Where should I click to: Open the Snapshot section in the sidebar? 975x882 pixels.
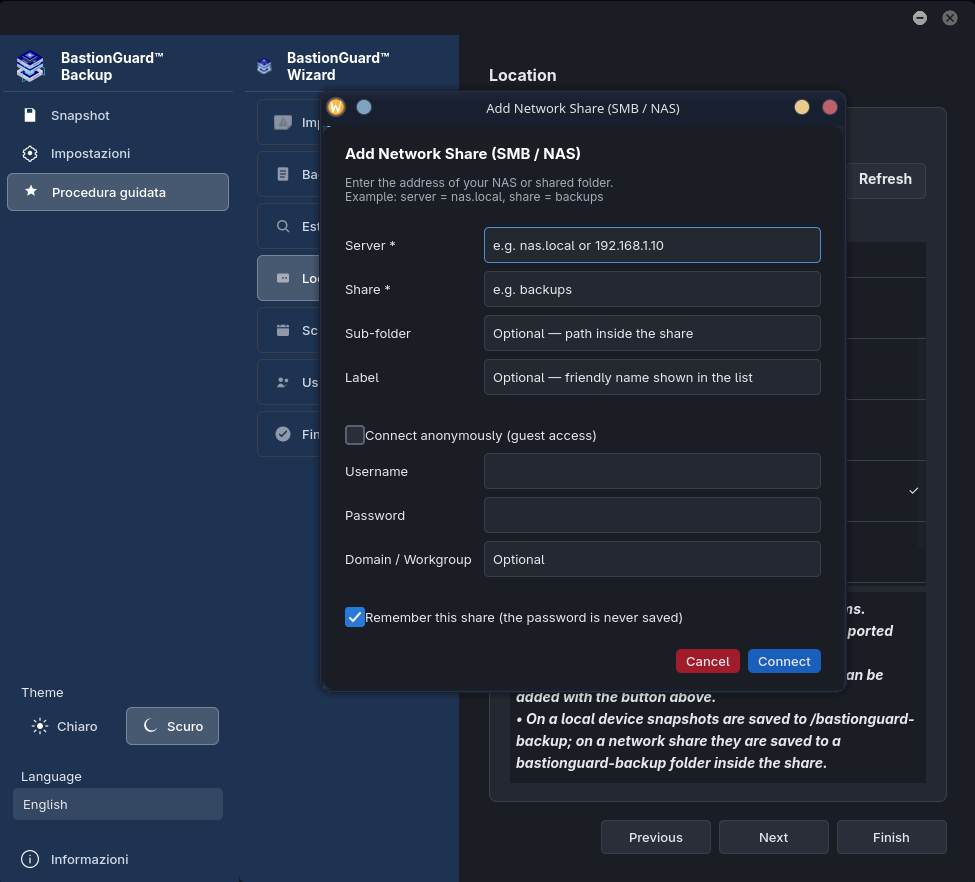(118, 115)
